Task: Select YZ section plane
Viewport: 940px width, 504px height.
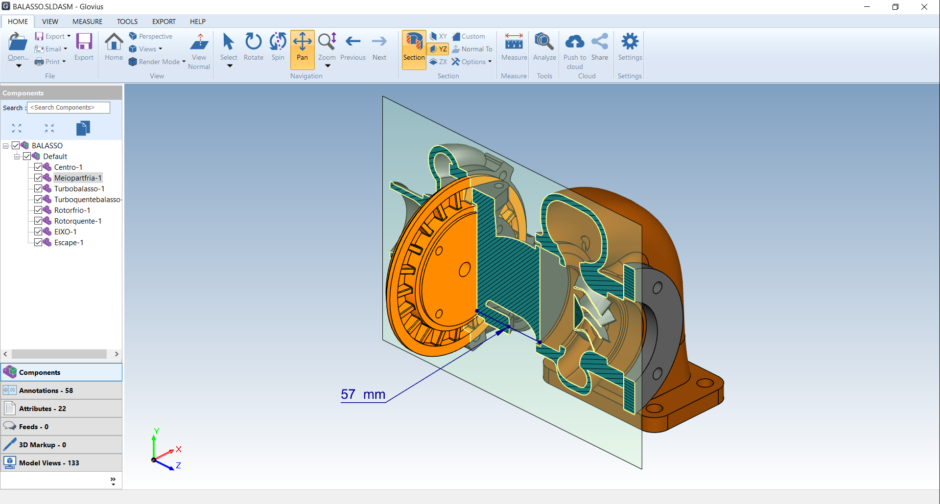Action: (x=439, y=49)
